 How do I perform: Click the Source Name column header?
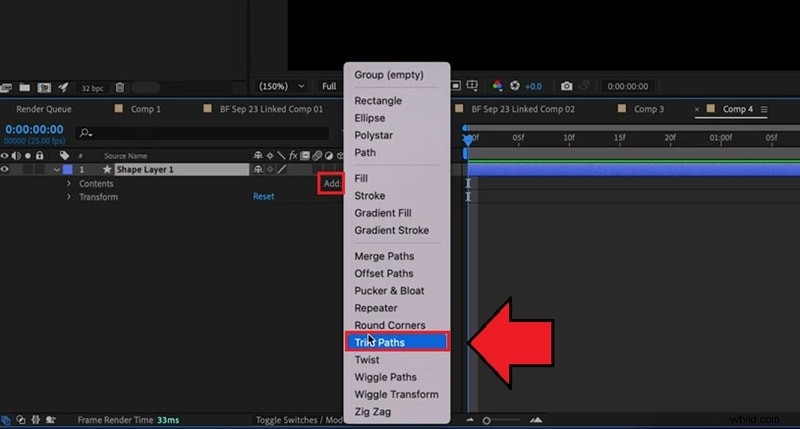(126, 156)
